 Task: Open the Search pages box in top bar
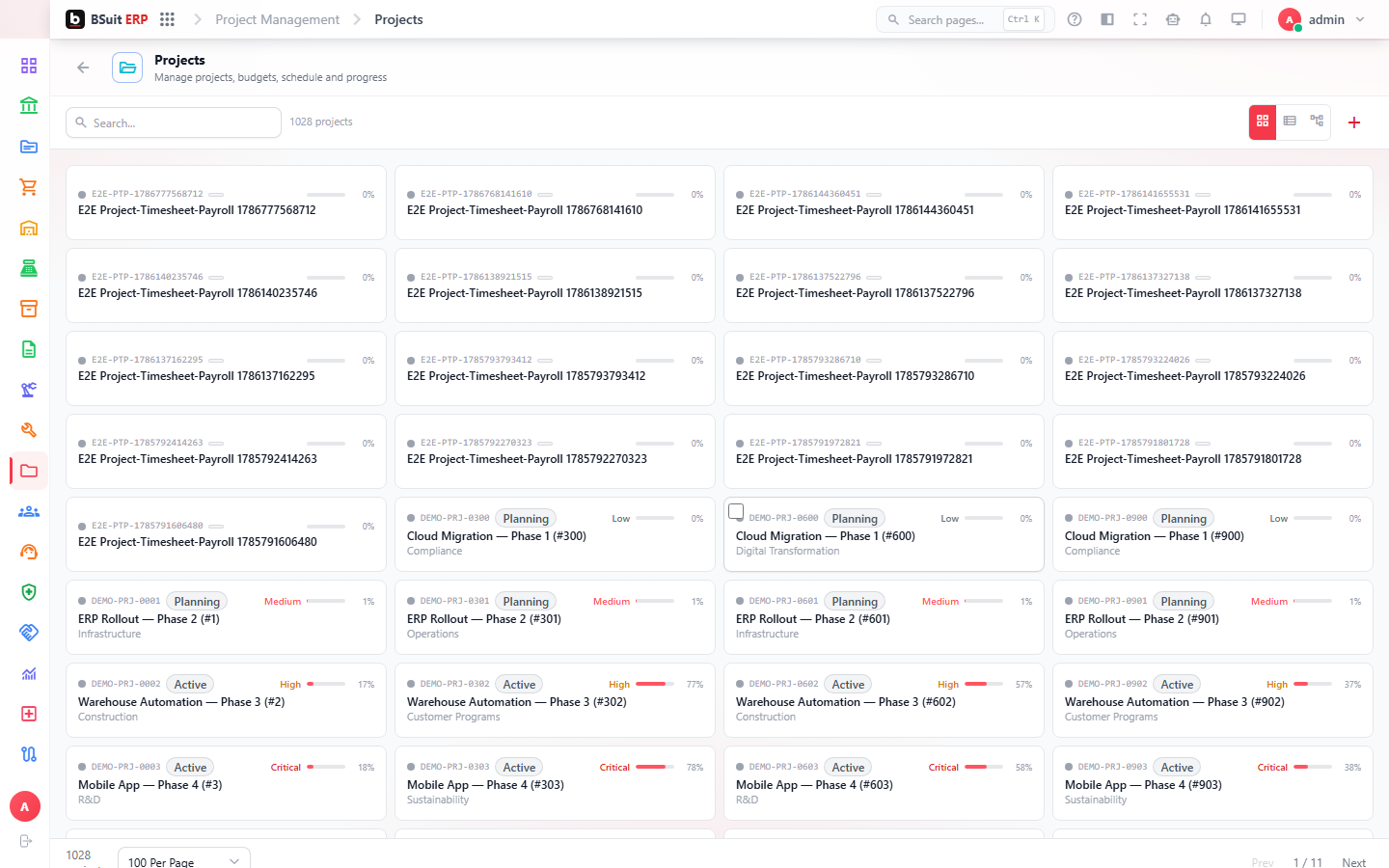965,19
